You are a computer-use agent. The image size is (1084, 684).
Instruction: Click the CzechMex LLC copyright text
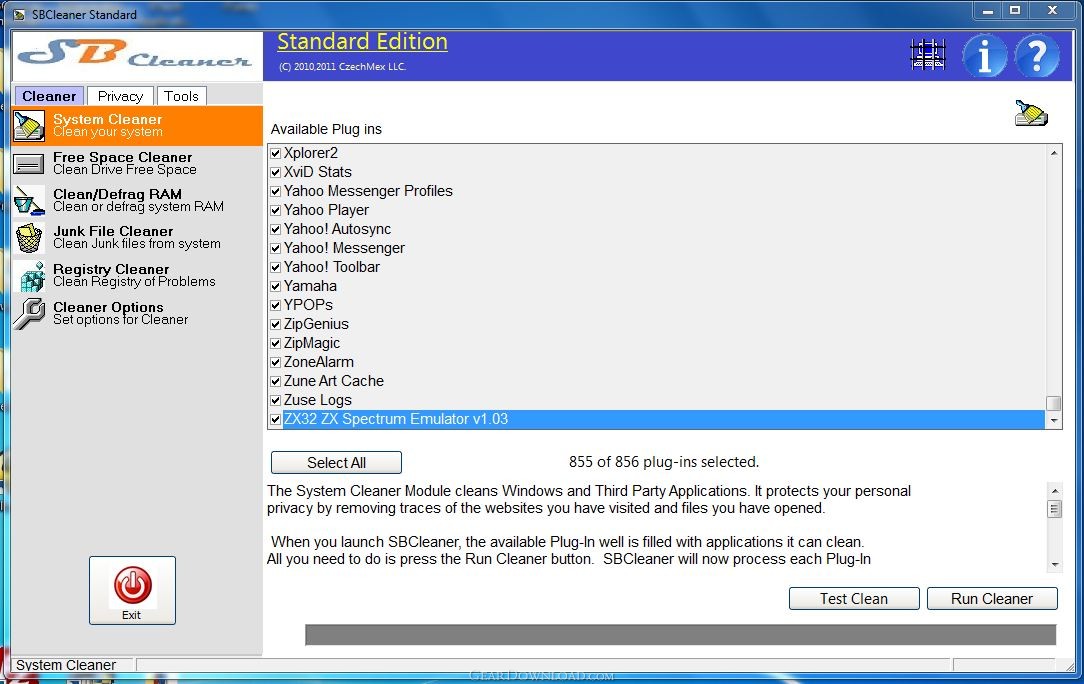click(x=342, y=67)
